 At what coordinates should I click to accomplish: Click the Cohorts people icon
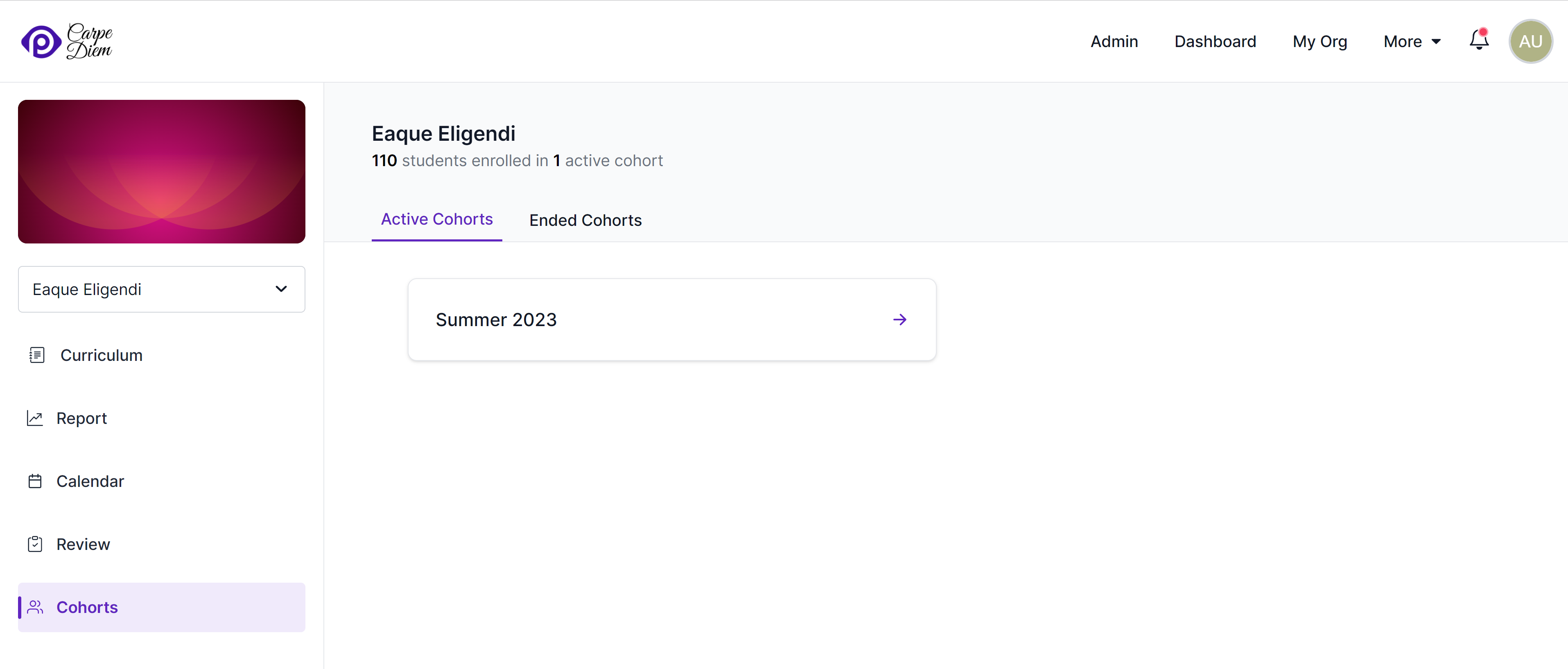click(x=35, y=608)
